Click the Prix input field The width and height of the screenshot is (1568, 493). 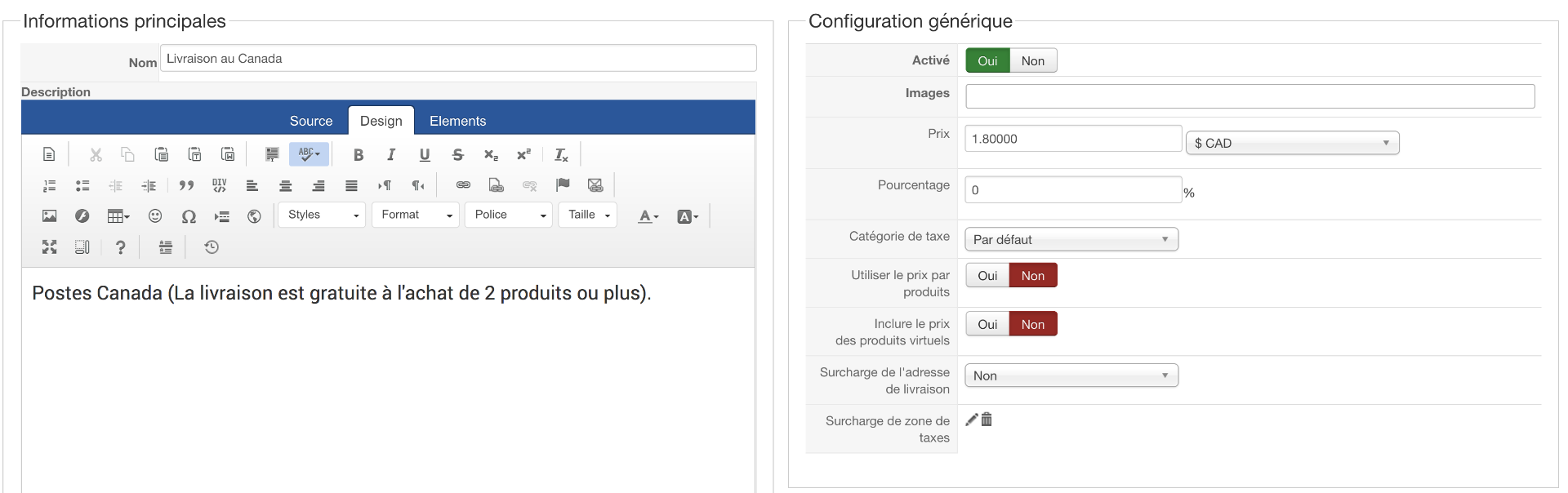click(x=1072, y=139)
